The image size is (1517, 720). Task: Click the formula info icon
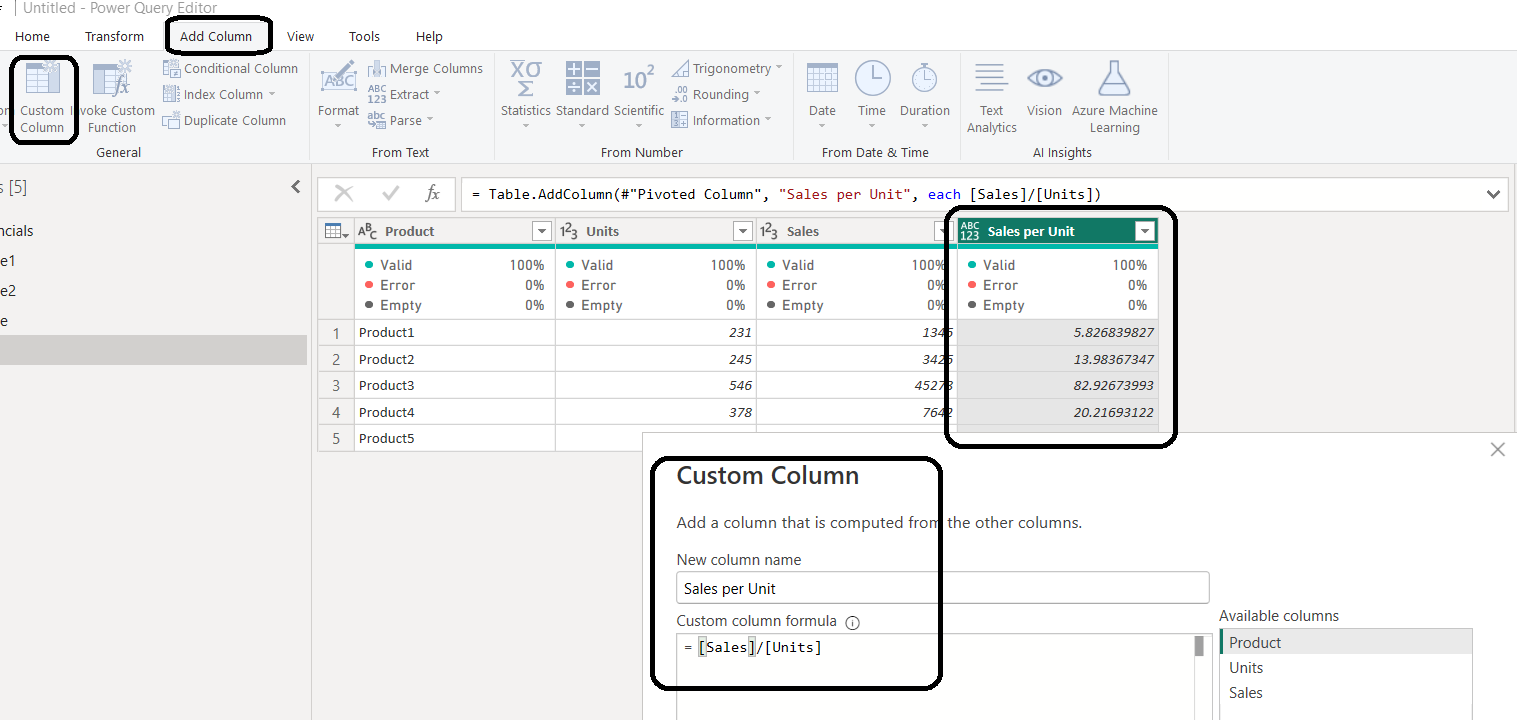point(852,622)
